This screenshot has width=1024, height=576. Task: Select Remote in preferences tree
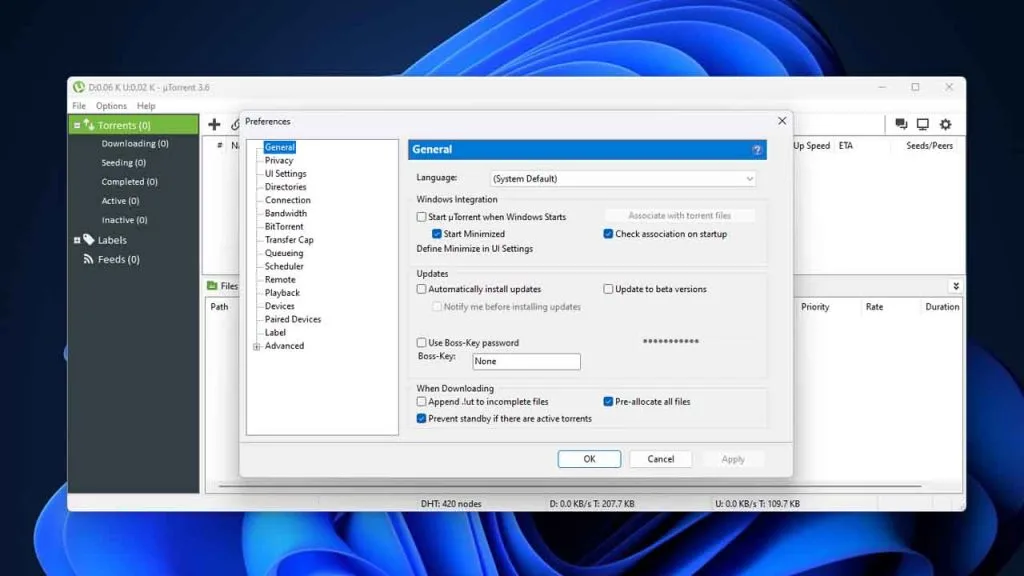[x=280, y=280]
